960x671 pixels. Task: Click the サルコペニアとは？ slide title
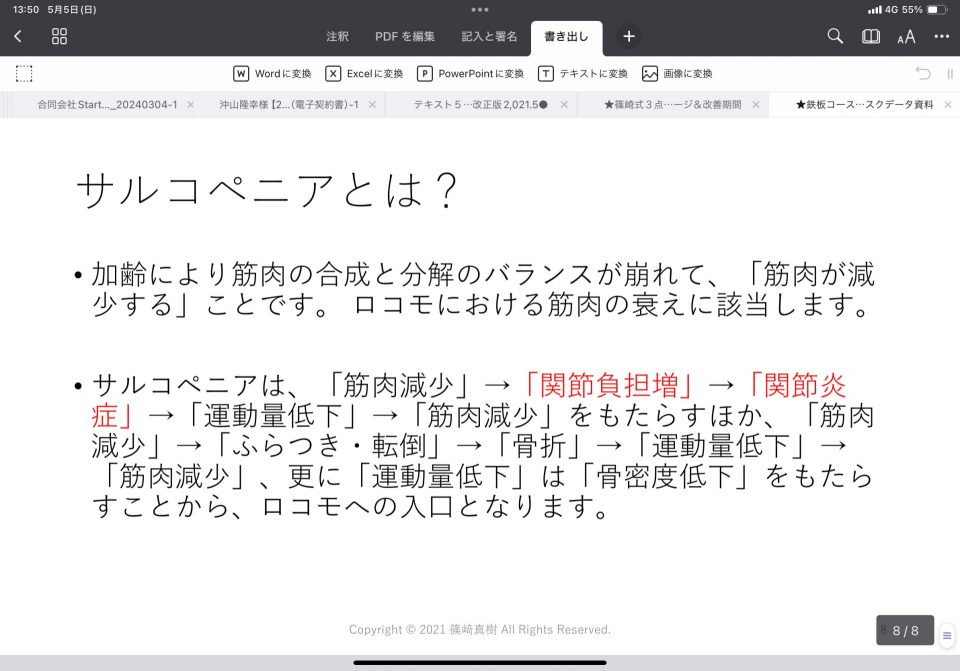267,190
